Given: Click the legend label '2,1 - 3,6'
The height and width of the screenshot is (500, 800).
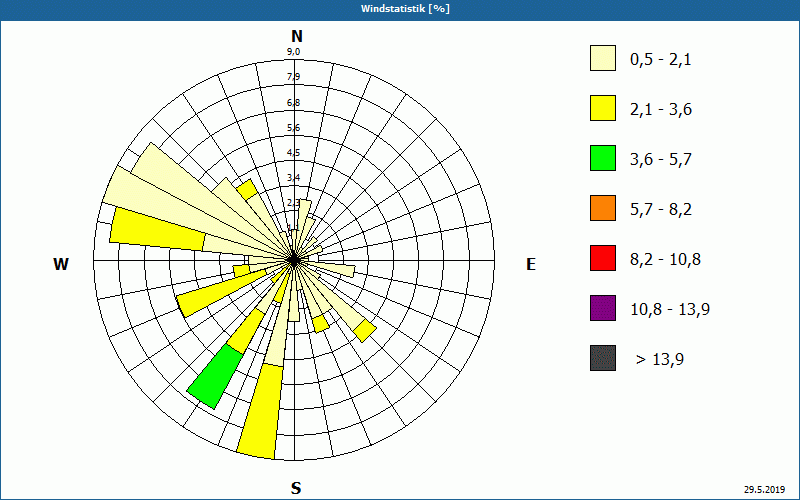Looking at the screenshot, I should 661,110.
